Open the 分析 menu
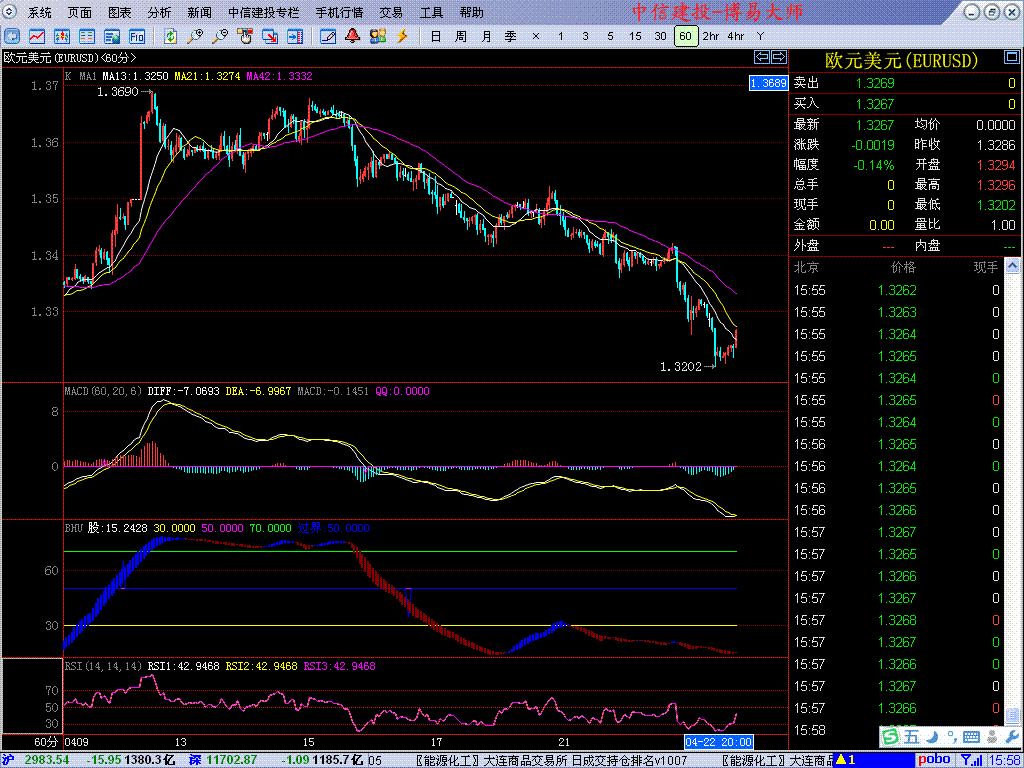1024x768 pixels. [159, 13]
